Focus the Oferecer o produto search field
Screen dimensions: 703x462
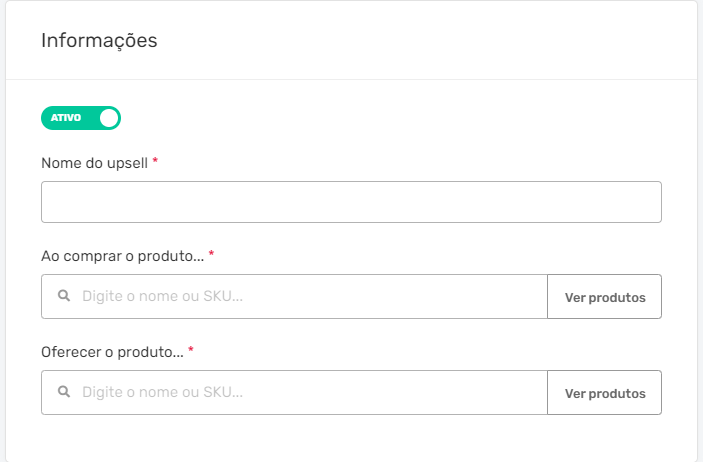click(x=294, y=392)
